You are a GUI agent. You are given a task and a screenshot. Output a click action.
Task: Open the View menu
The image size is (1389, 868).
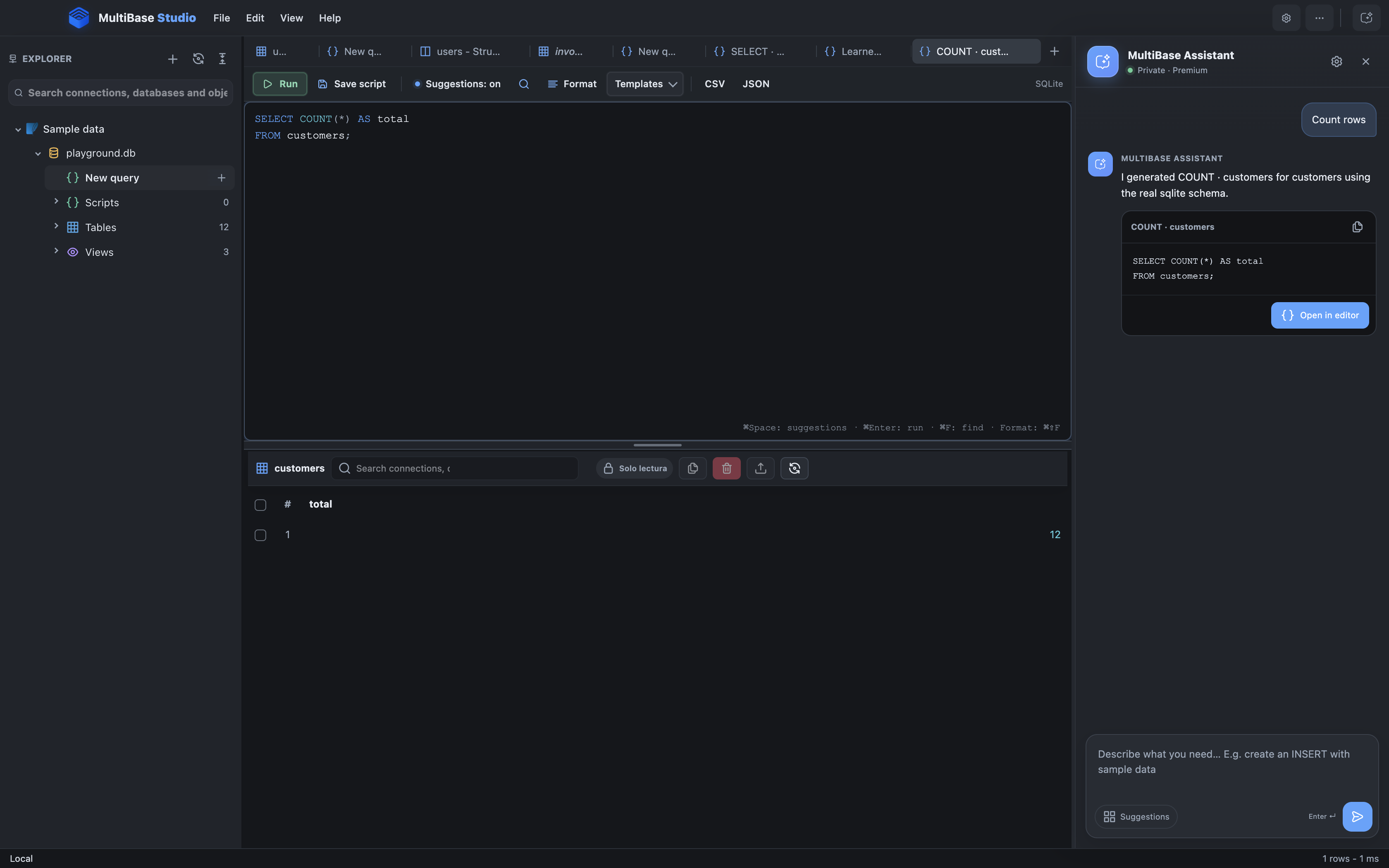(x=291, y=18)
